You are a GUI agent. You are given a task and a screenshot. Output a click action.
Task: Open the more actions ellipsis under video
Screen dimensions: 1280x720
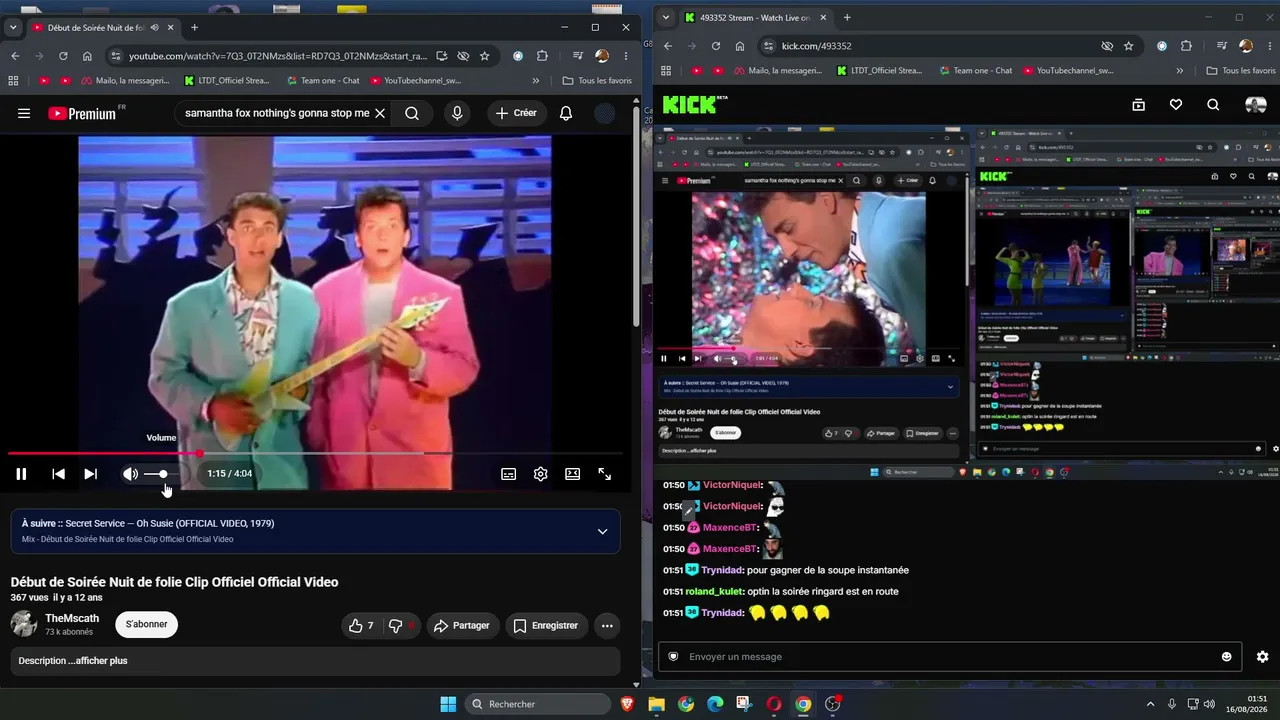pos(607,626)
